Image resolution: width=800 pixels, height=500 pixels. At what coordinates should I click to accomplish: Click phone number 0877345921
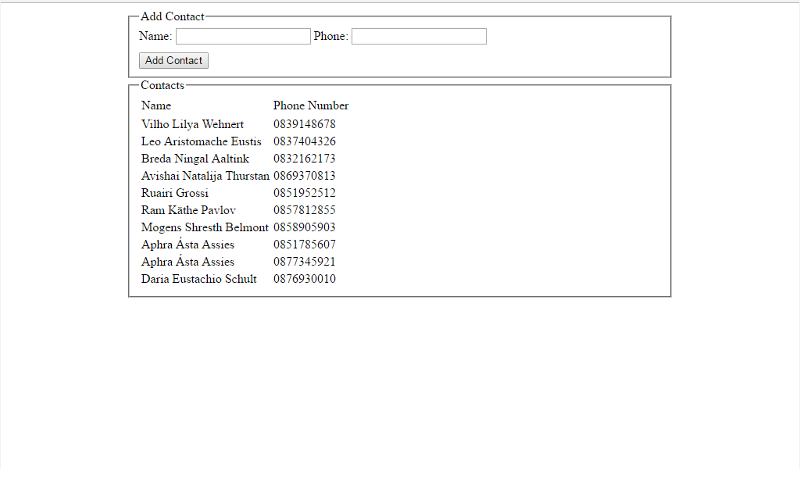pyautogui.click(x=304, y=262)
